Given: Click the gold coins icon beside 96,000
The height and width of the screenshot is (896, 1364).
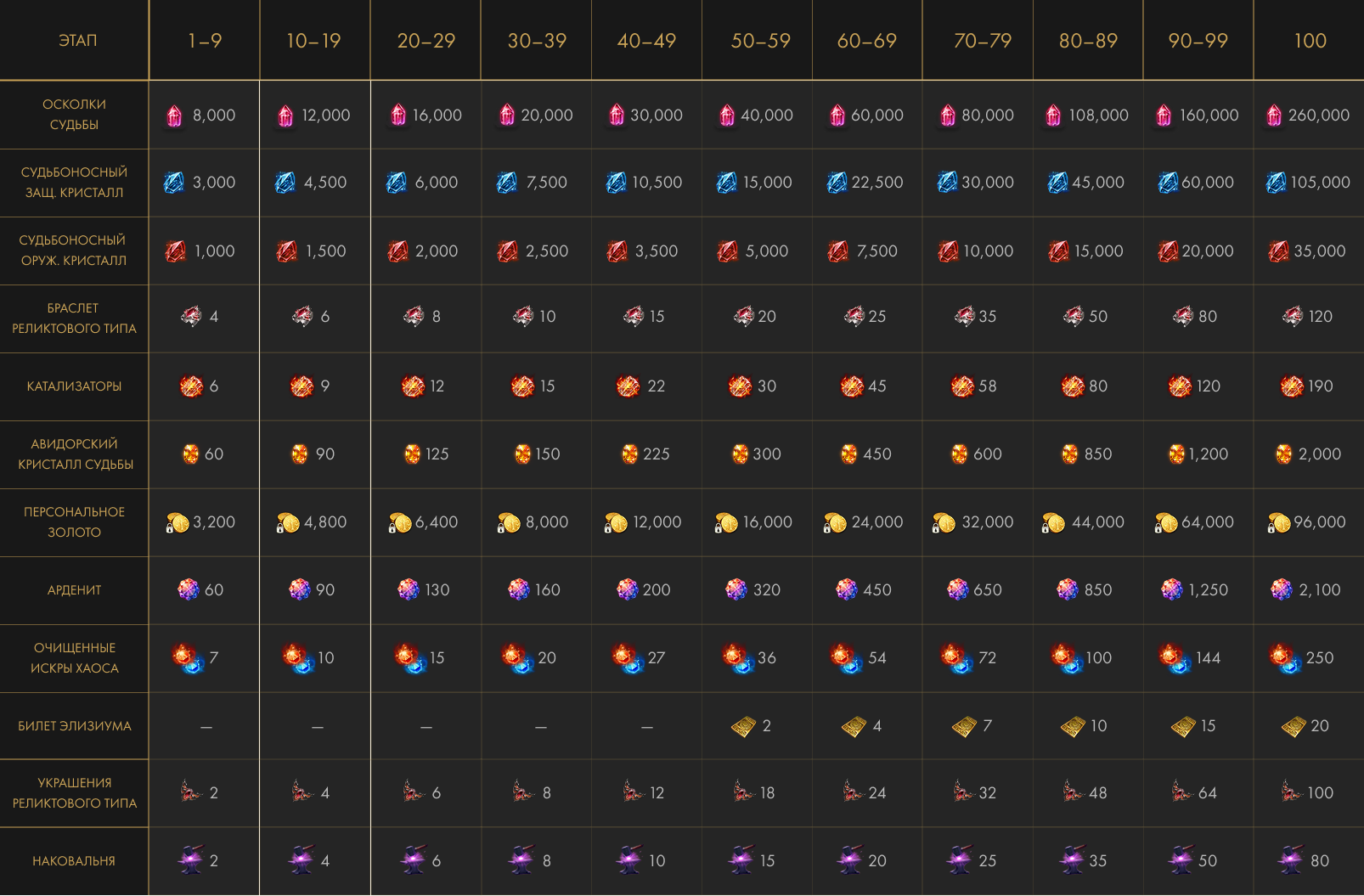Looking at the screenshot, I should click(x=1278, y=523).
